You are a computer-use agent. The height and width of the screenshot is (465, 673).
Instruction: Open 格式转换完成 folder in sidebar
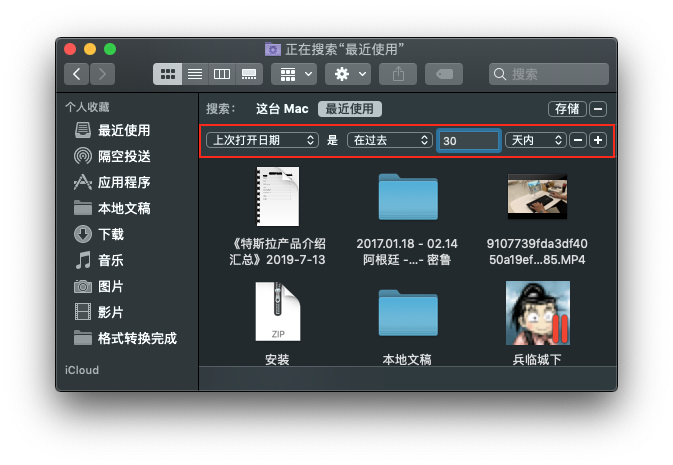click(125, 338)
